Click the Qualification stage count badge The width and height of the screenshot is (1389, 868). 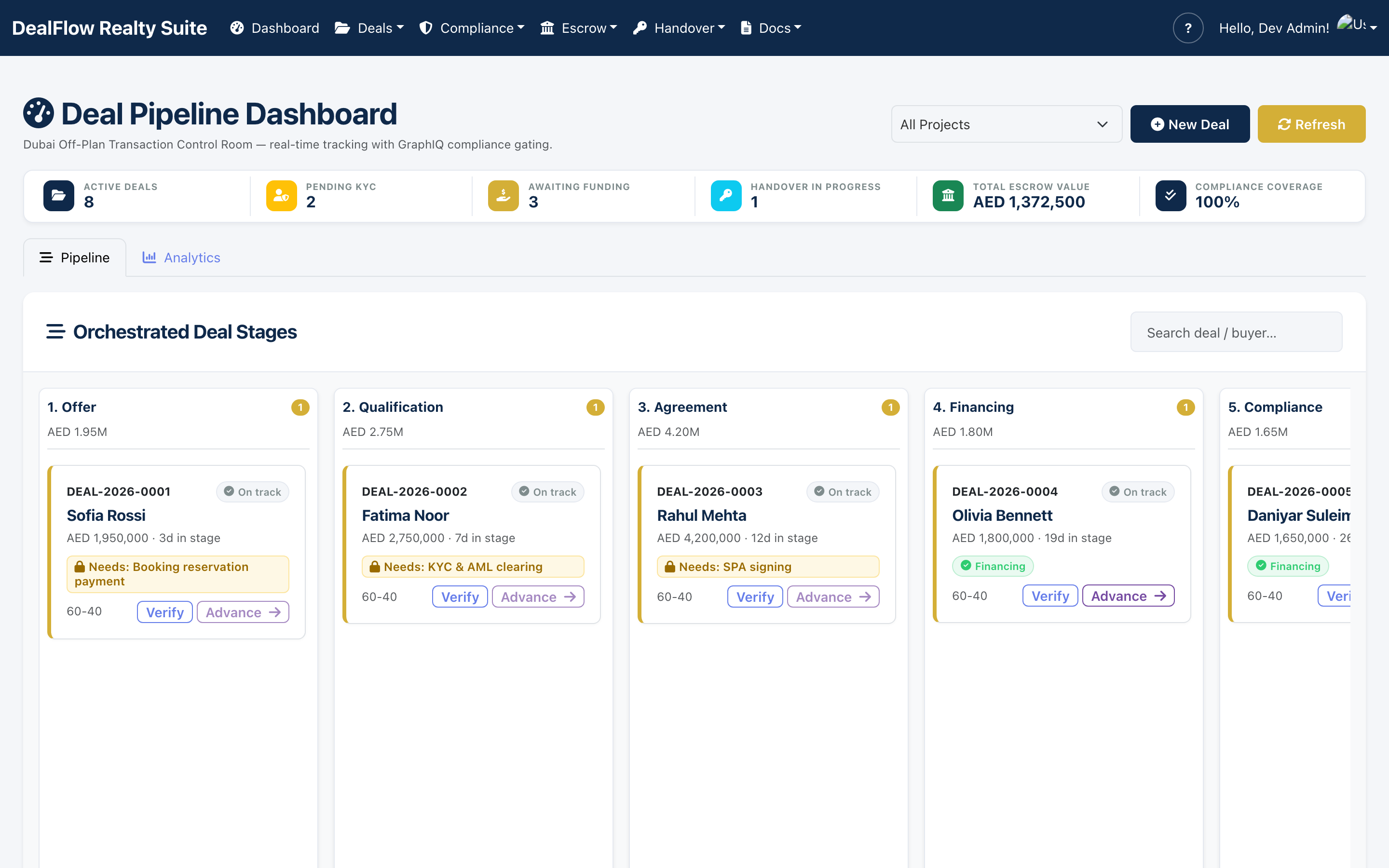coord(595,407)
